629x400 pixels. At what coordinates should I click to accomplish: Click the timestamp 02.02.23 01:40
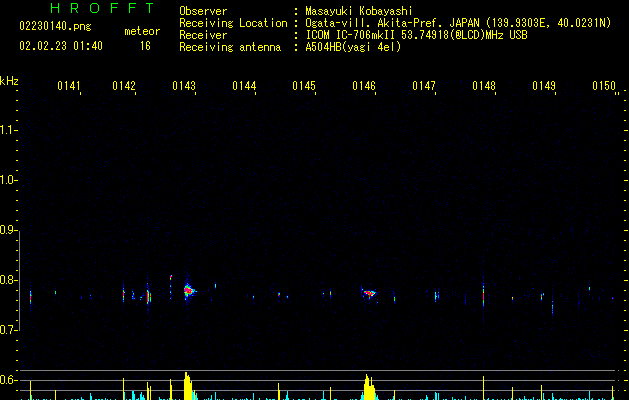pos(61,46)
